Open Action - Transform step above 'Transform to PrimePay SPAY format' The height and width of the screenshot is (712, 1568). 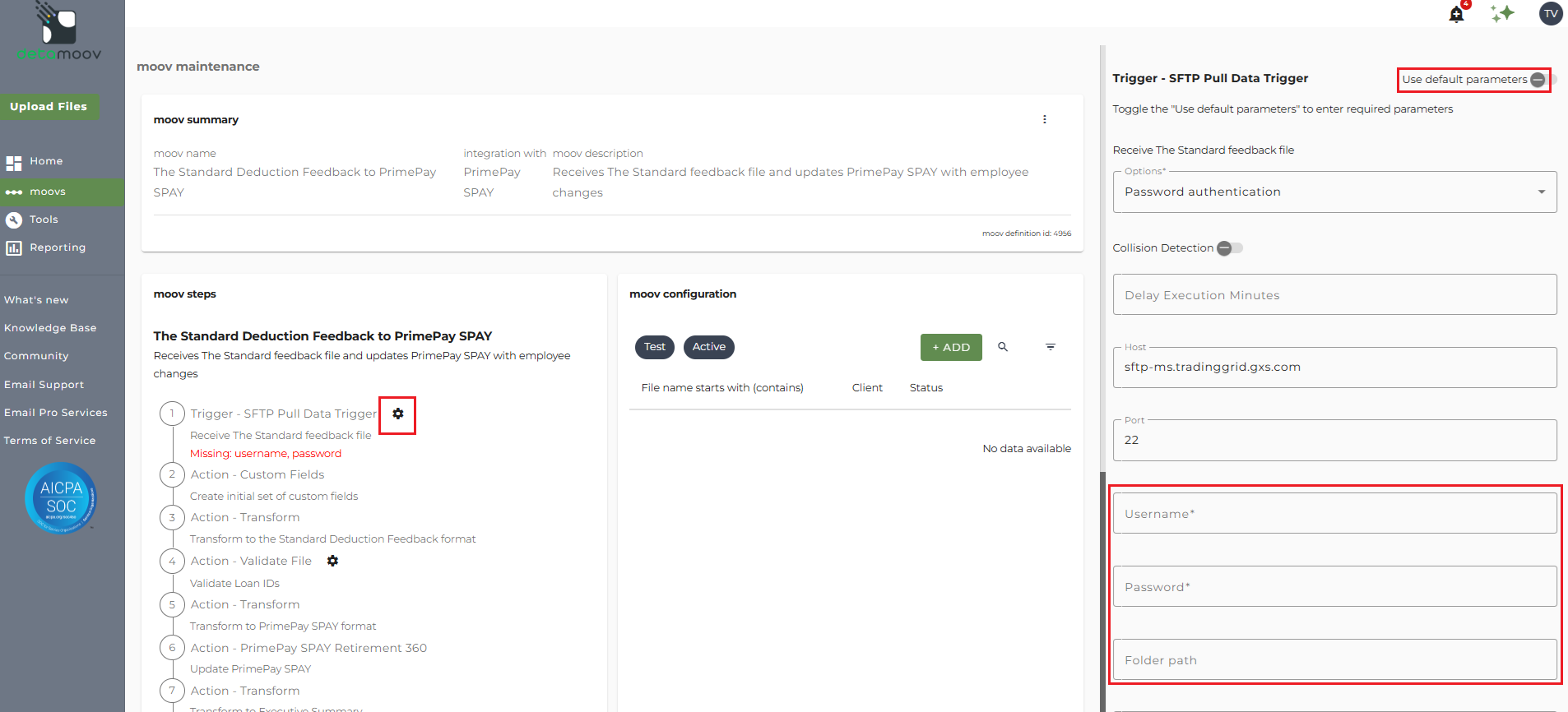tap(245, 604)
